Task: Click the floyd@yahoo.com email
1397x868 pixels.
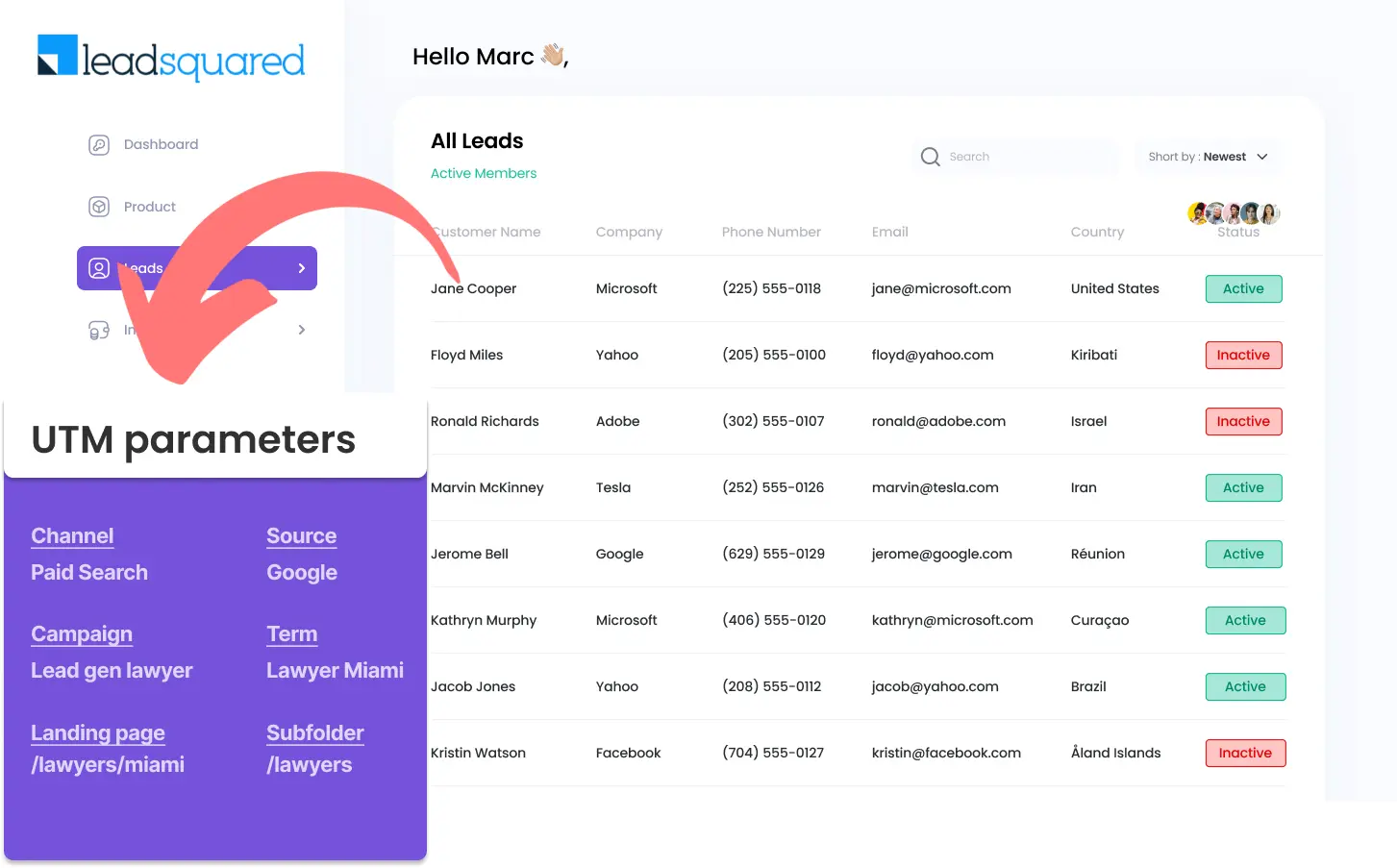Action: point(933,355)
